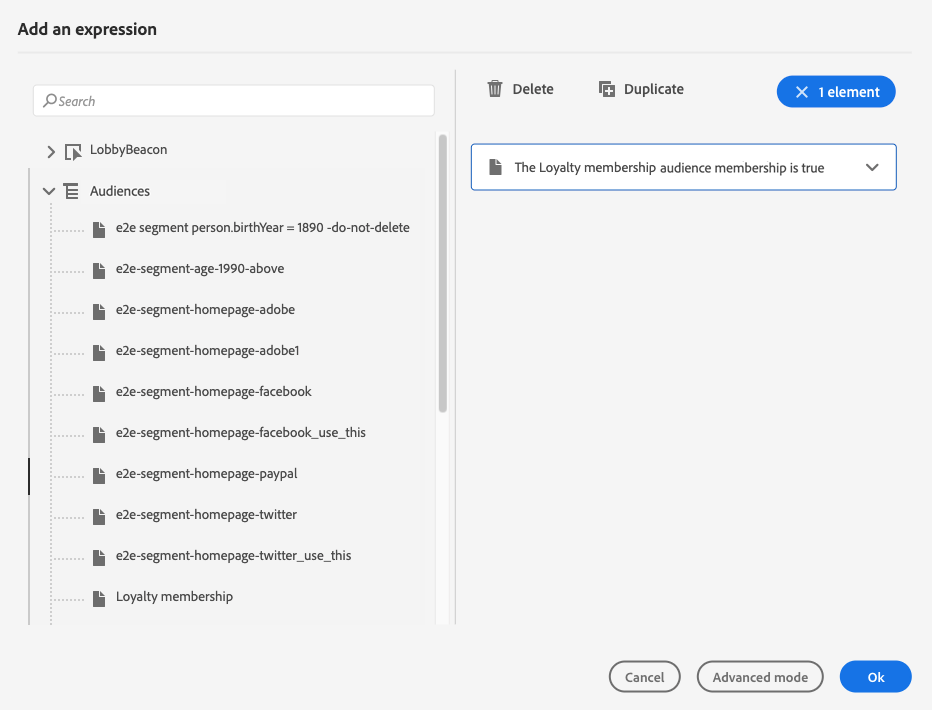The width and height of the screenshot is (932, 710).
Task: Click the audience list vertical scrollbar
Action: coord(442,273)
